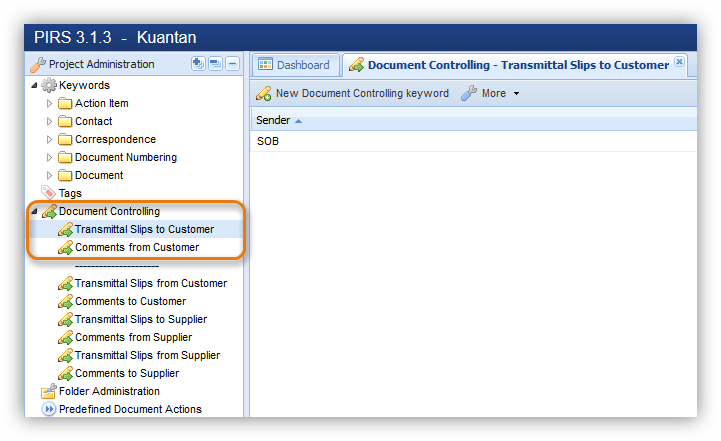Click New Document Controlling keyword button
The height and width of the screenshot is (441, 721).
pos(352,93)
